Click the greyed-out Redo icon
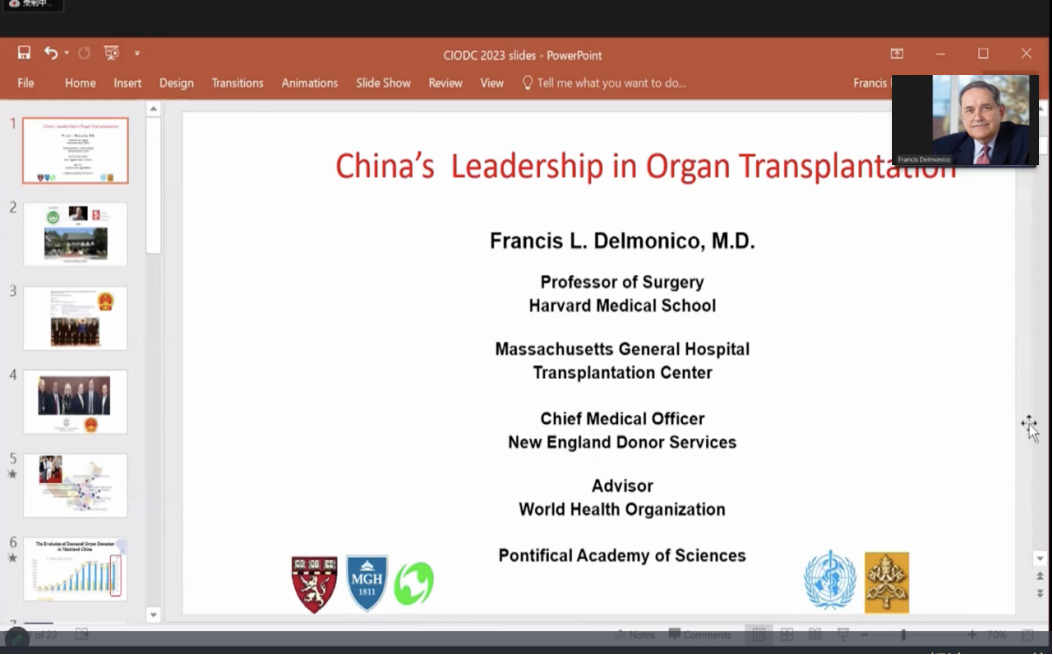 (x=84, y=53)
